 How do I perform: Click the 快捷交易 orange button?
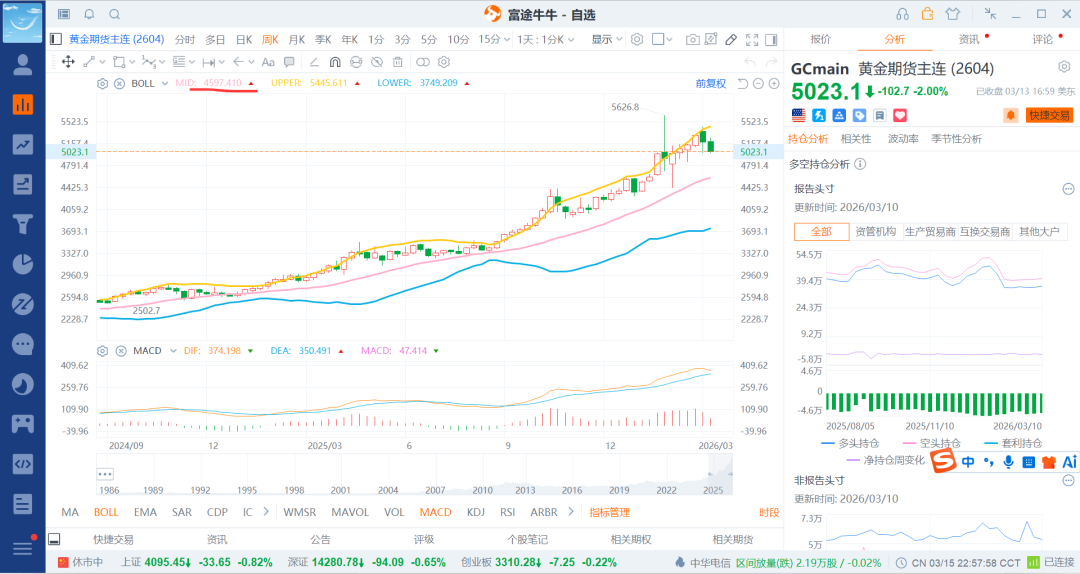(1049, 115)
